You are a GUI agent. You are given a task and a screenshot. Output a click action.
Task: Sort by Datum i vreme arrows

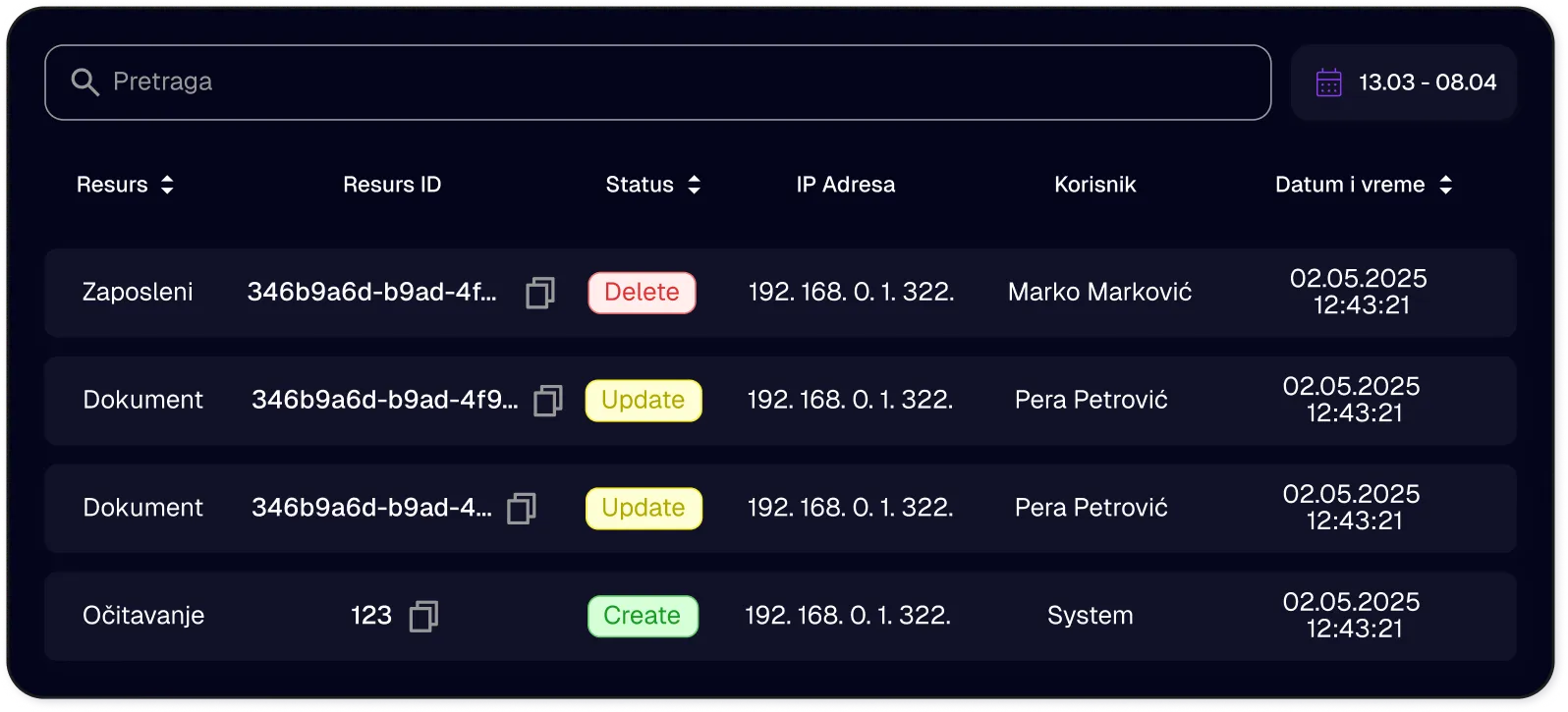tap(1444, 185)
